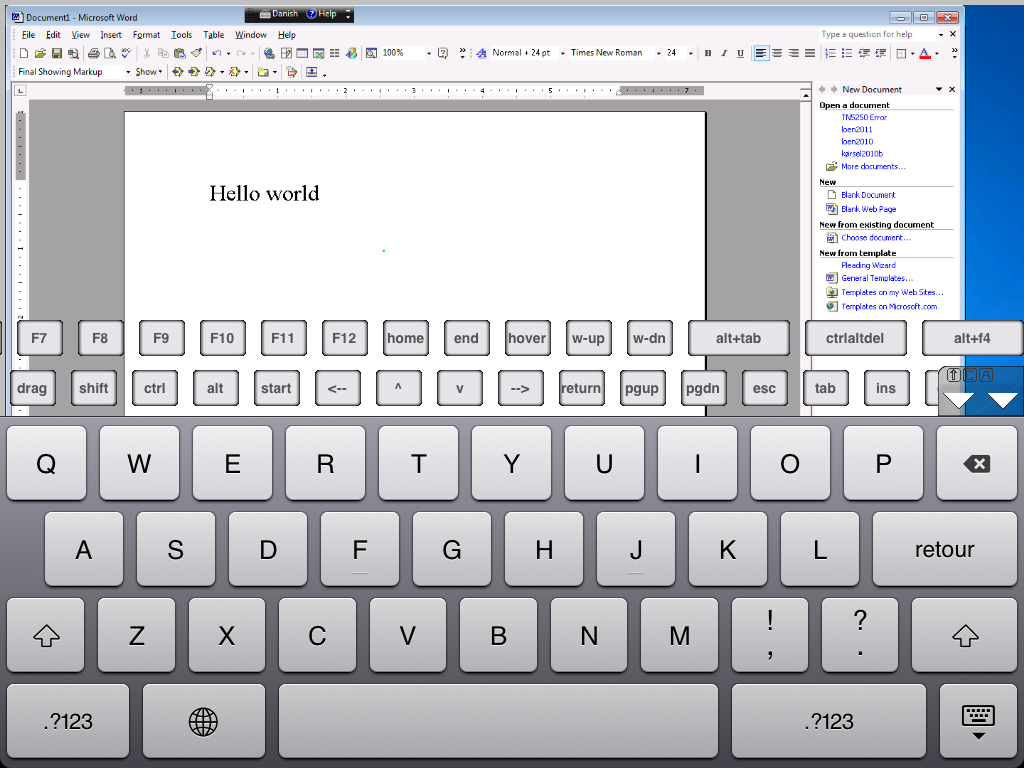Open More documents link
Screen dimensions: 1024x768
coord(873,167)
